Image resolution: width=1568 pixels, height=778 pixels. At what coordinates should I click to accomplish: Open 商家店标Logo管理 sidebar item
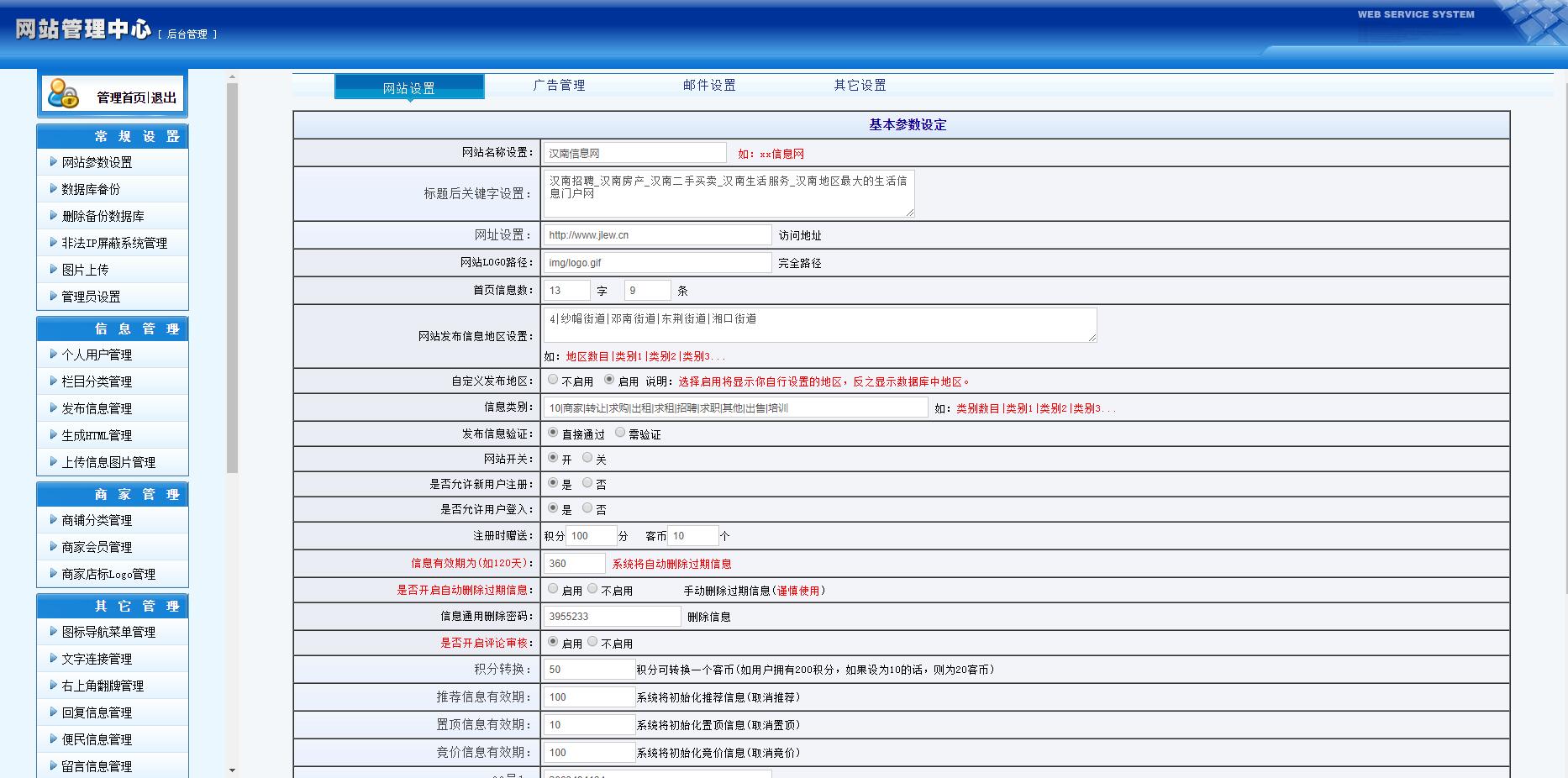tap(108, 574)
